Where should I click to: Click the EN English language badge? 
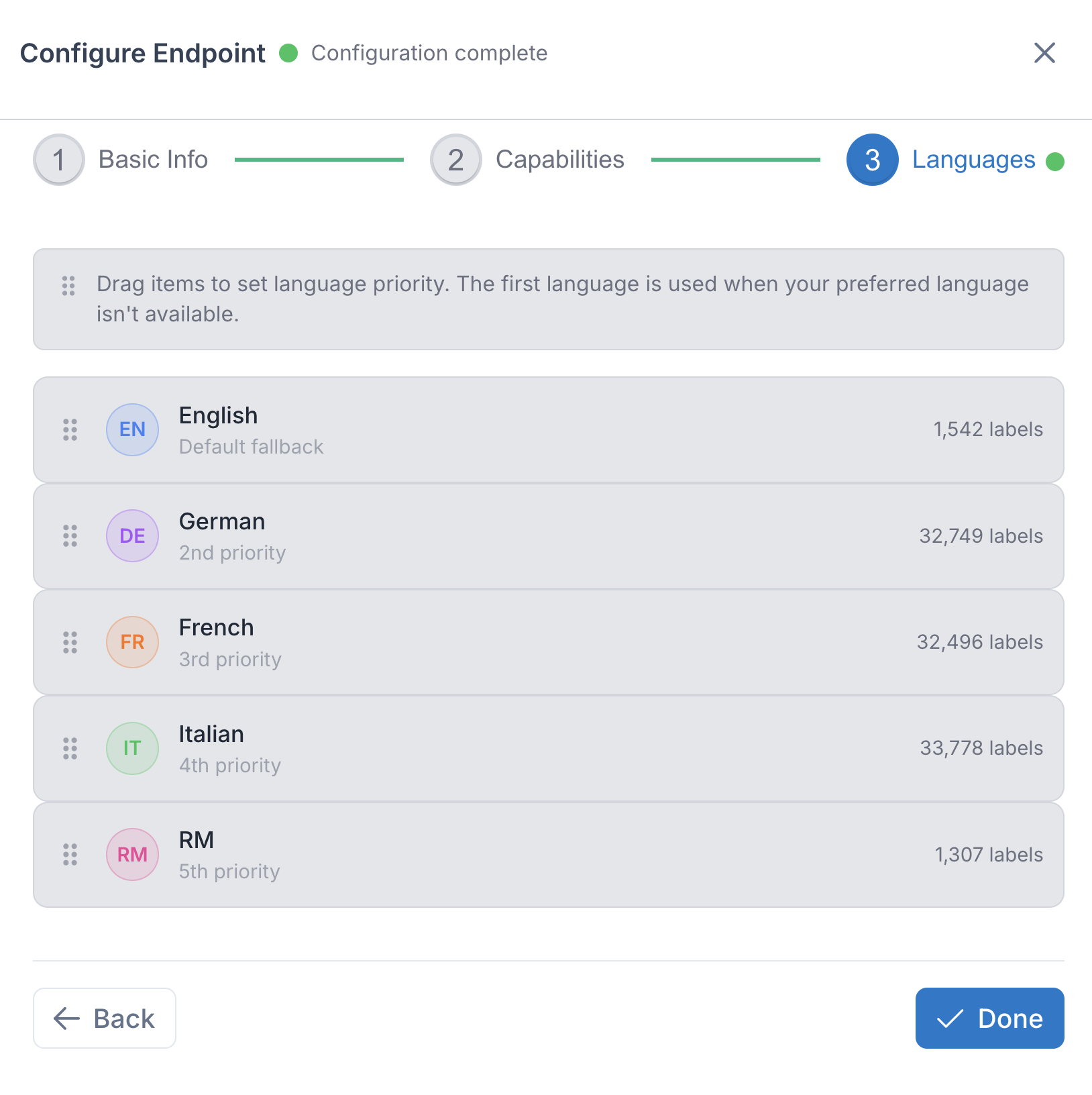(x=131, y=429)
